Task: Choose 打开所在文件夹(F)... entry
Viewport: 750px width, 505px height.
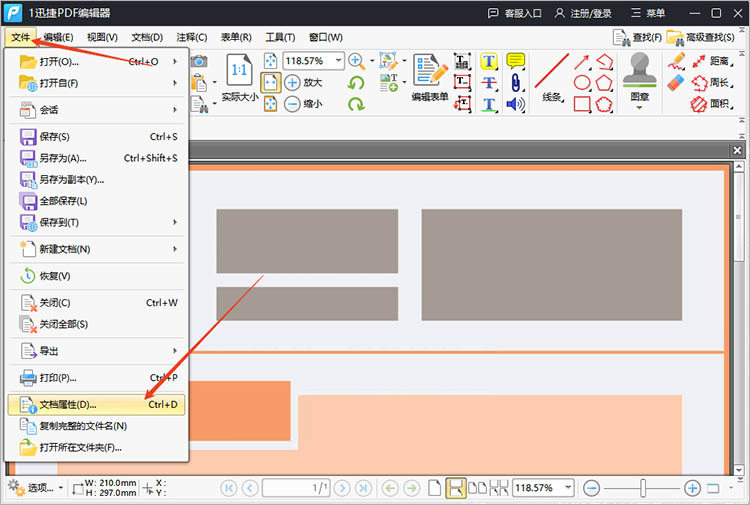Action: [x=97, y=448]
